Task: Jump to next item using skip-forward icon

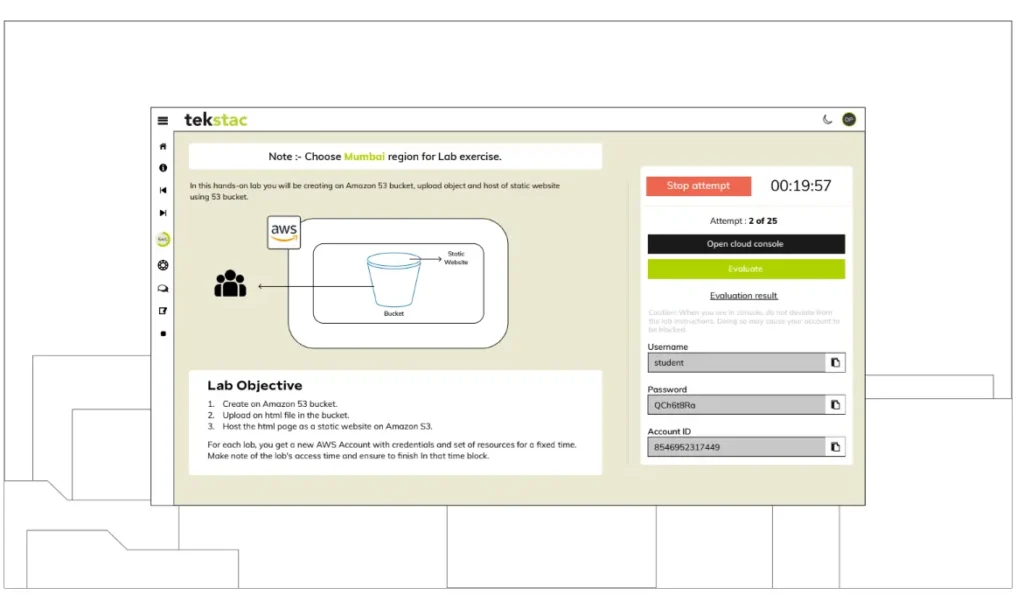Action: [x=163, y=213]
